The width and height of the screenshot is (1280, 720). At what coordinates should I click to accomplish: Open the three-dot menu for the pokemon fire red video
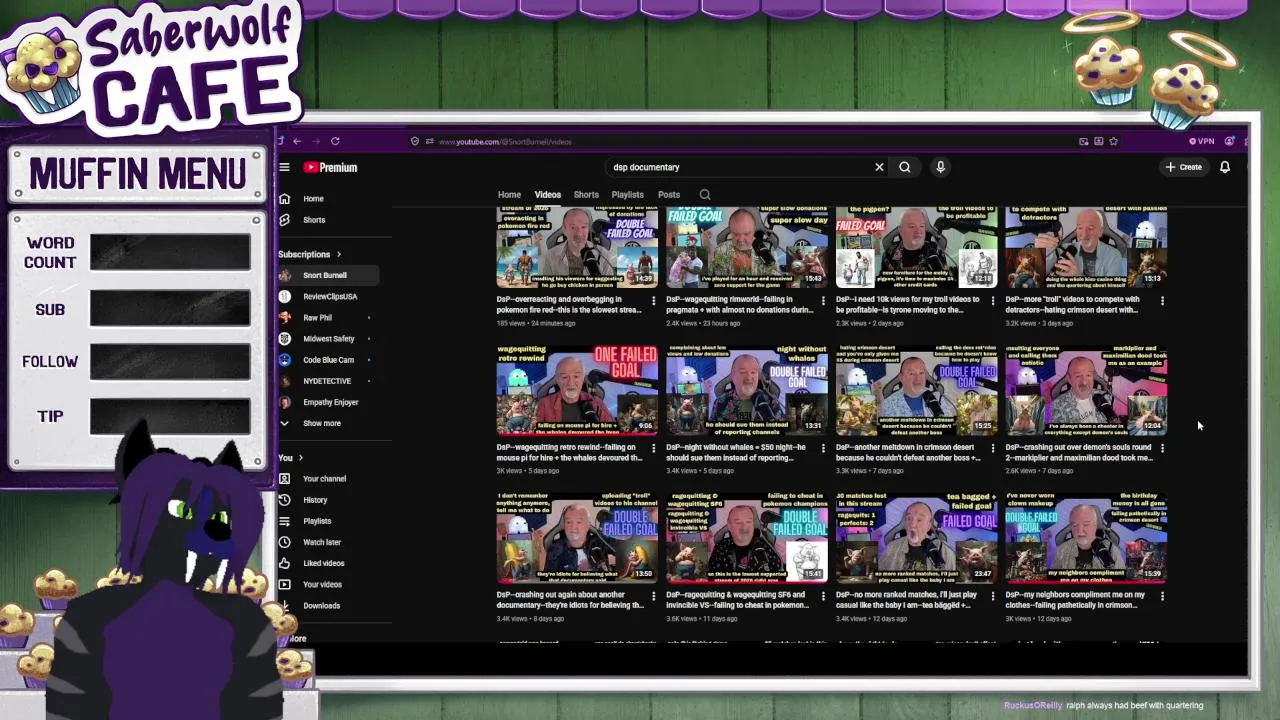654,300
